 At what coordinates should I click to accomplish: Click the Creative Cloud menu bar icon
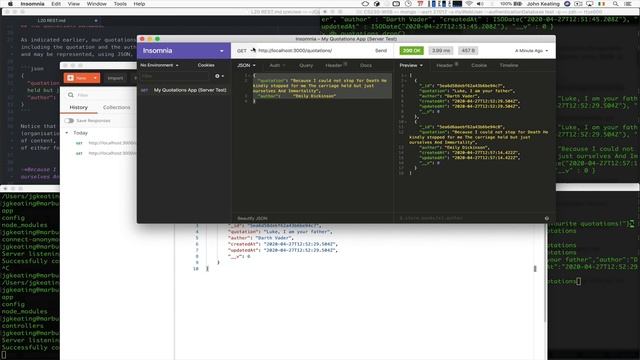[x=365, y=4]
